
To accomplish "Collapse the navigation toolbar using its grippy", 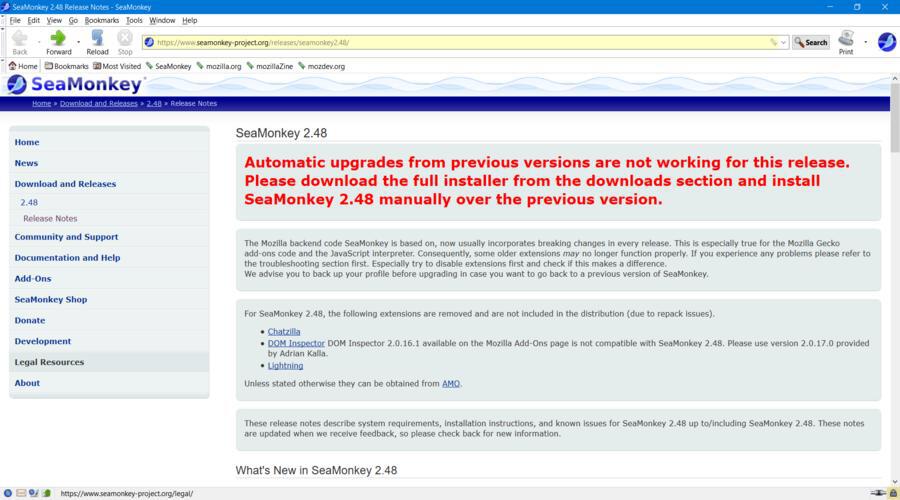I will [x=3, y=42].
